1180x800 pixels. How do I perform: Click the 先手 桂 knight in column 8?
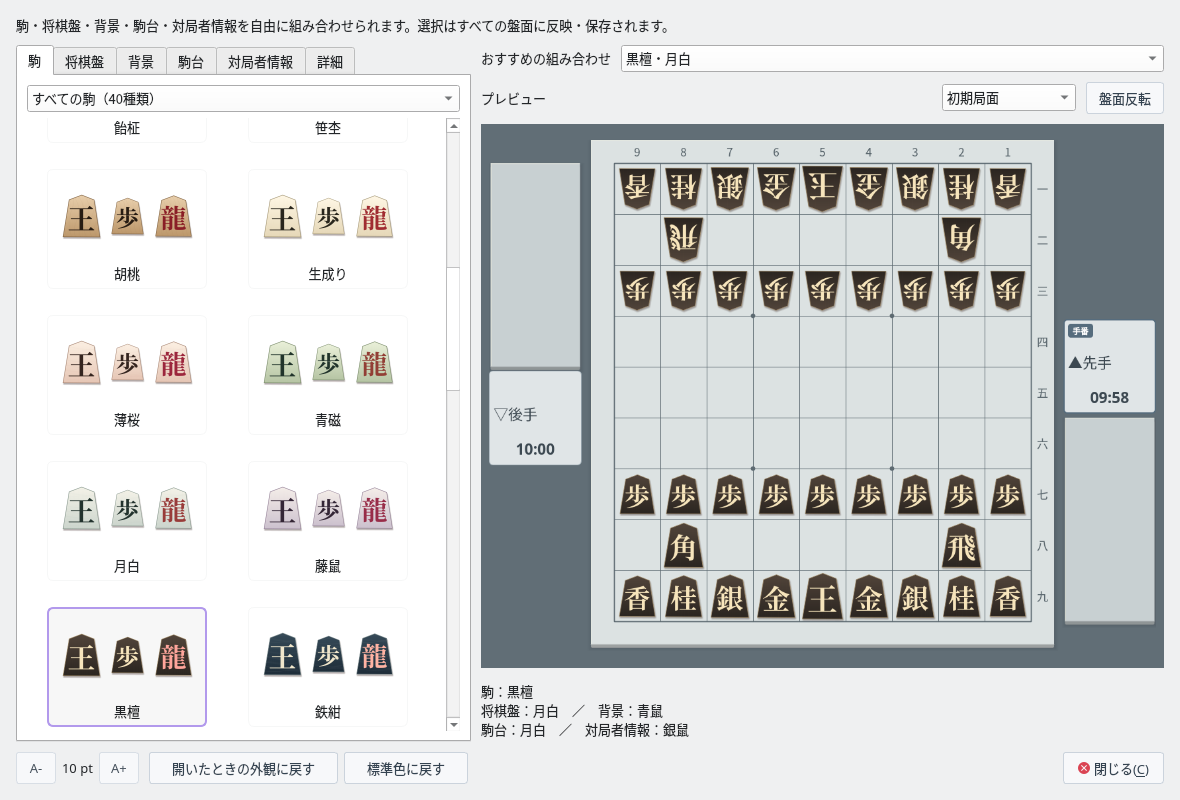click(x=683, y=598)
